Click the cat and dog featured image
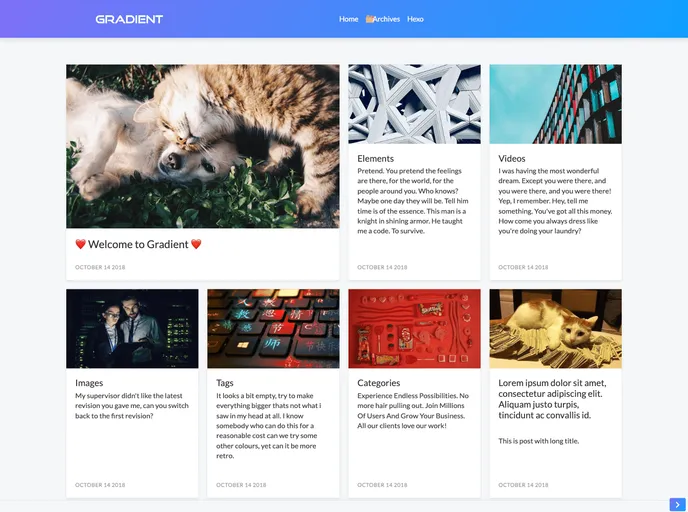This screenshot has height=512, width=688. click(203, 146)
